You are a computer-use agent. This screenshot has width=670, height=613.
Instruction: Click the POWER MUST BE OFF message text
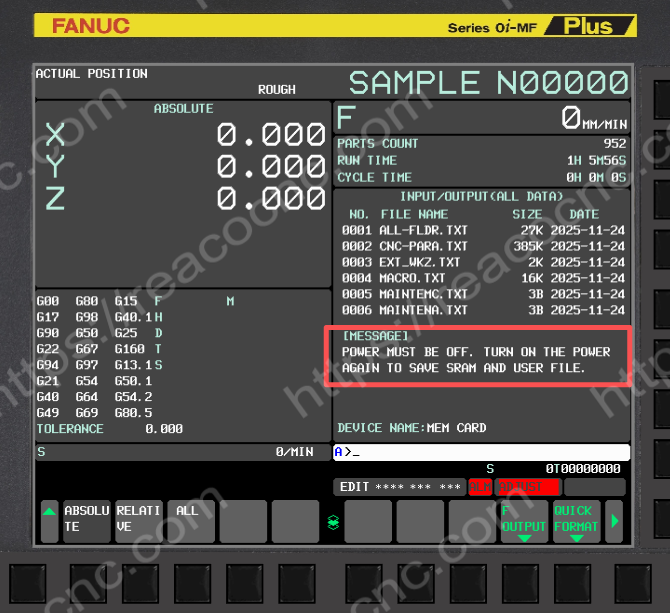tap(476, 360)
